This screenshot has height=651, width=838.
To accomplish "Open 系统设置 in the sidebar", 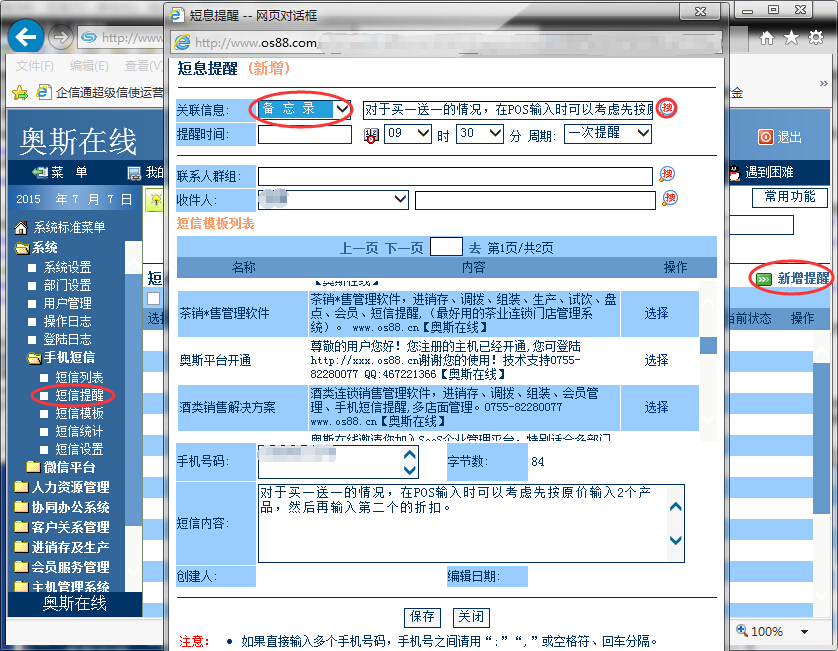I will click(67, 267).
